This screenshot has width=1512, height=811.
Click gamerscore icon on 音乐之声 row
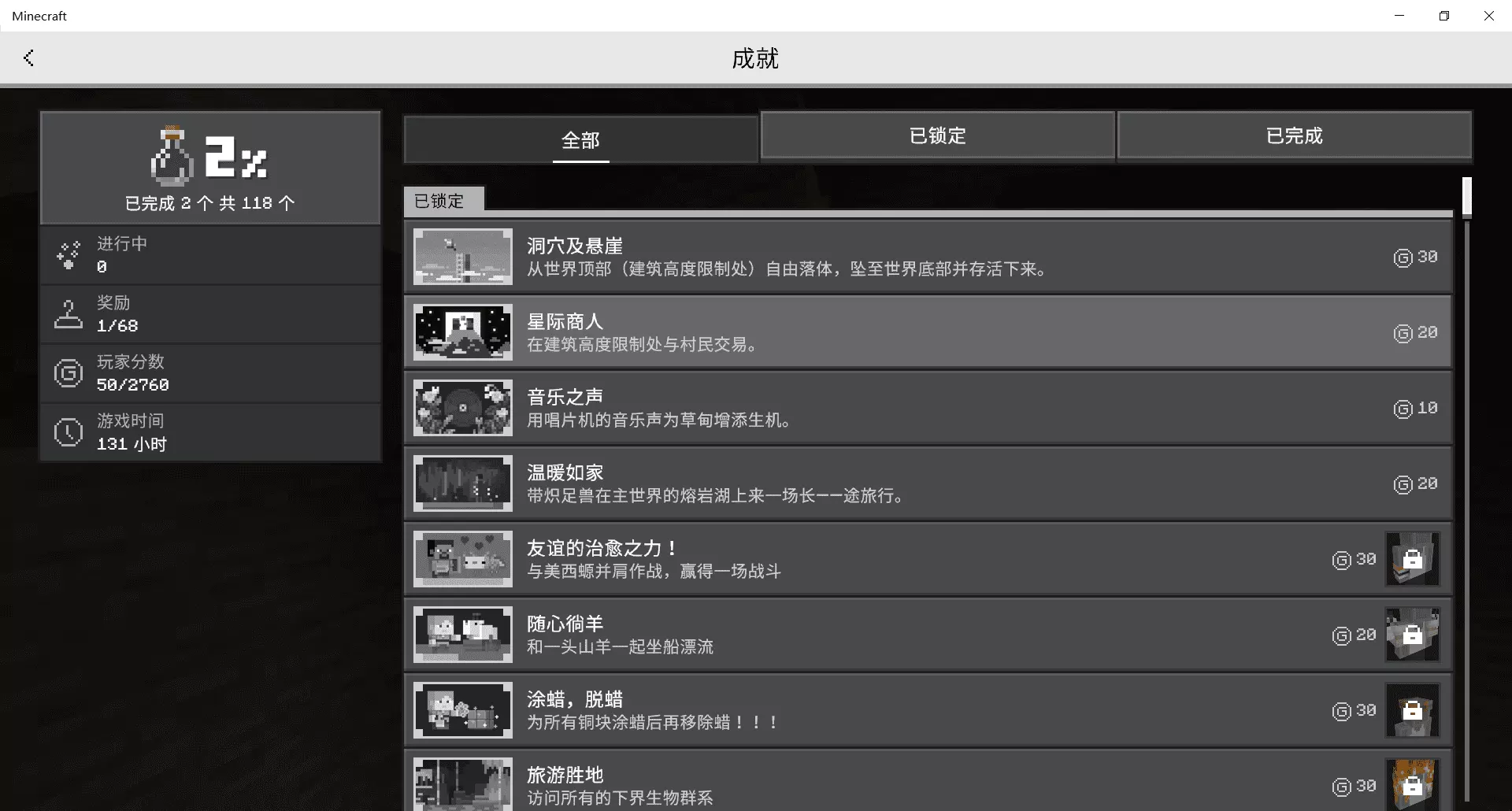pyautogui.click(x=1403, y=409)
